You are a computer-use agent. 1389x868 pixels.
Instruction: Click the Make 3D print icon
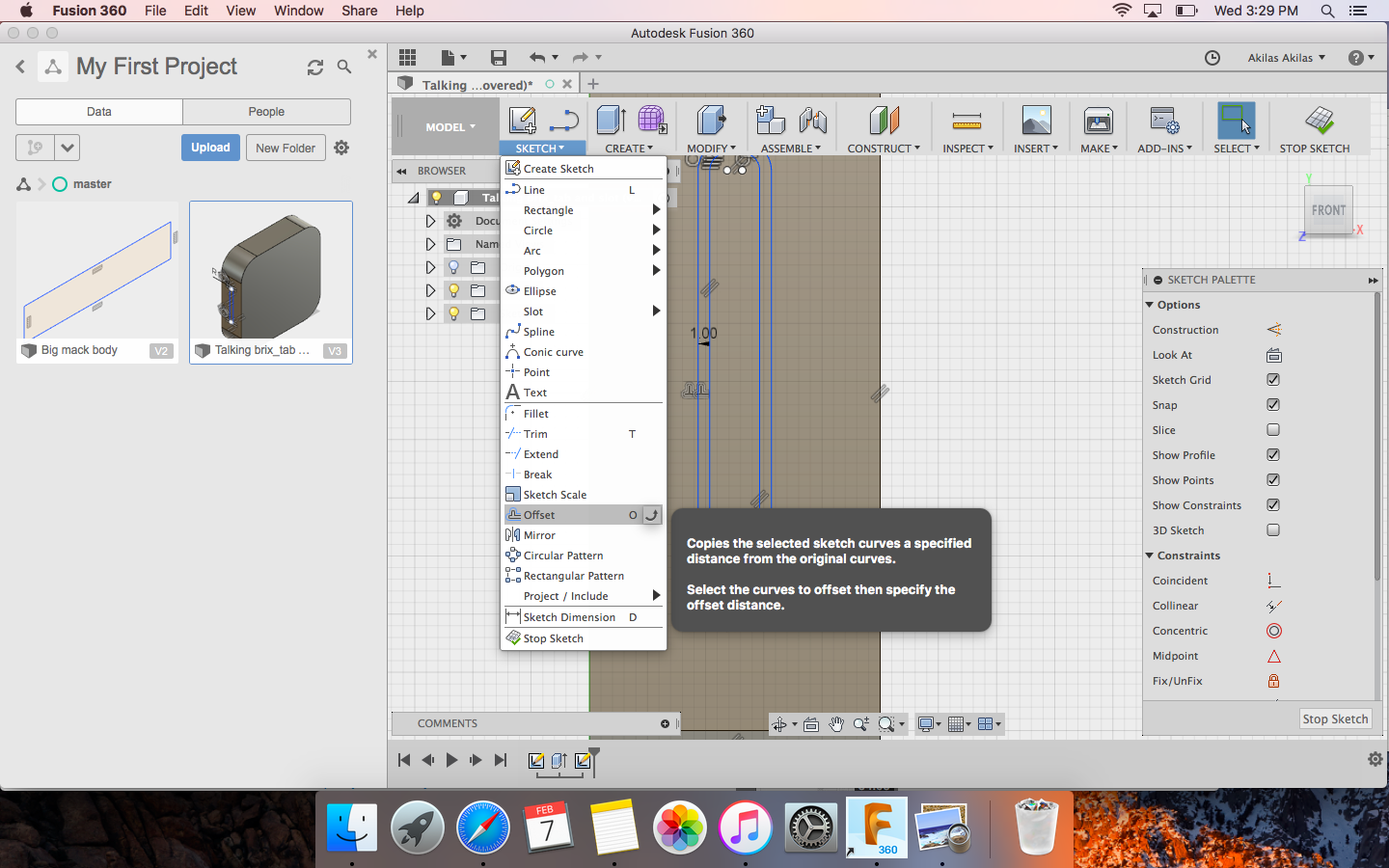1099,122
